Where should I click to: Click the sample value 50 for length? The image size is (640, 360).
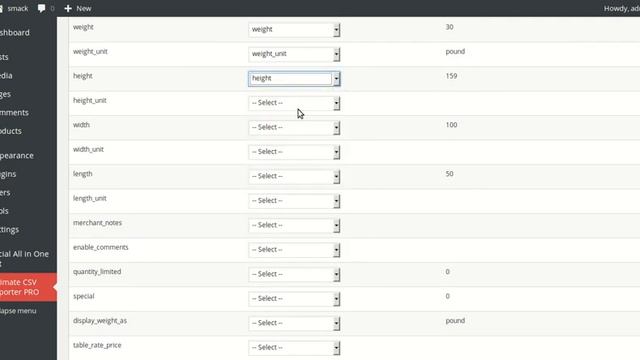[449, 174]
